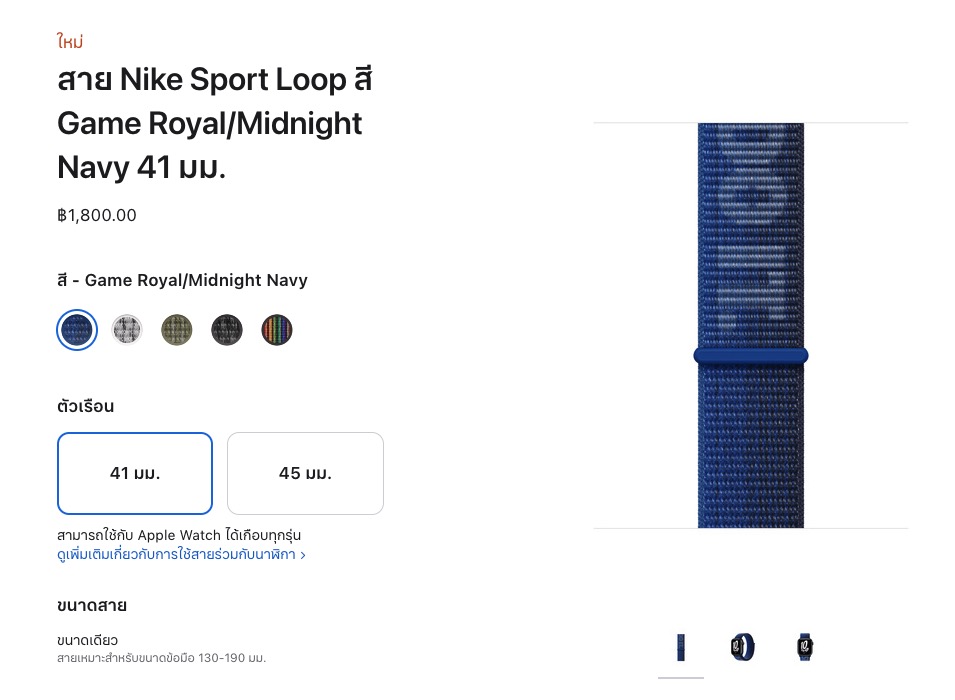Click the orange ใหม่ label

[x=70, y=42]
